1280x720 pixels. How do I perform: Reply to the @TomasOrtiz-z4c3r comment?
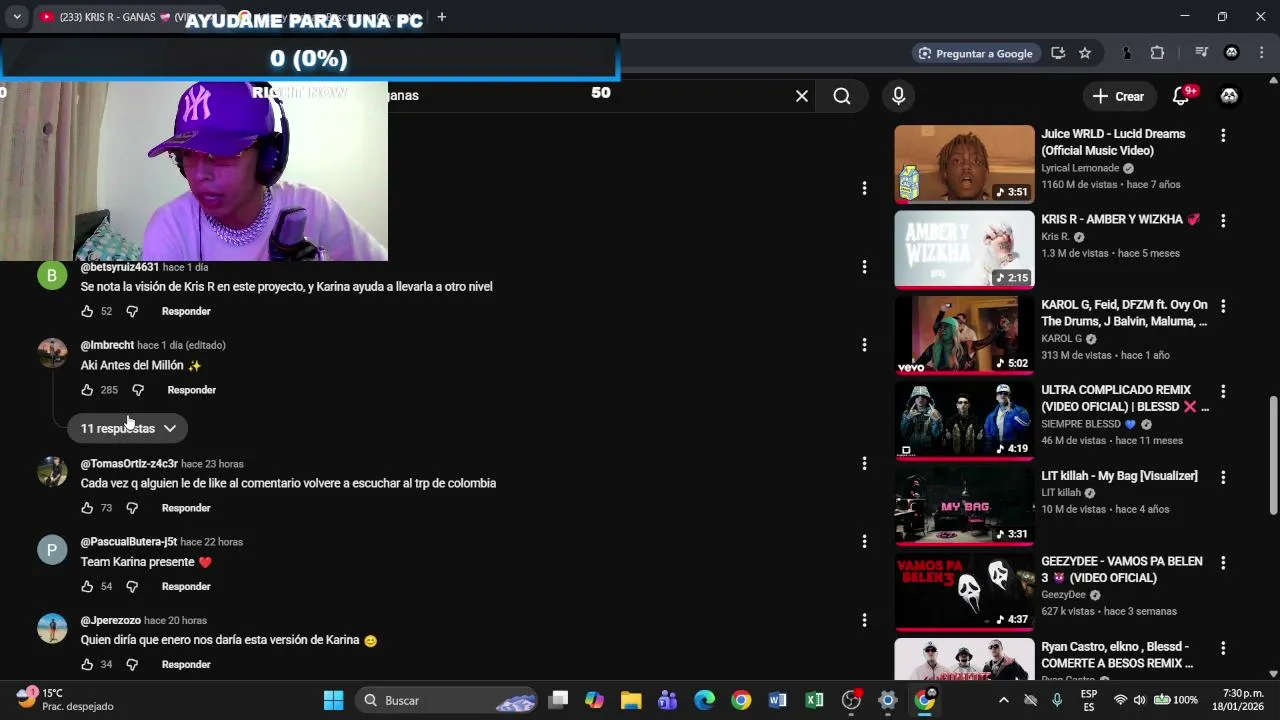tap(186, 508)
